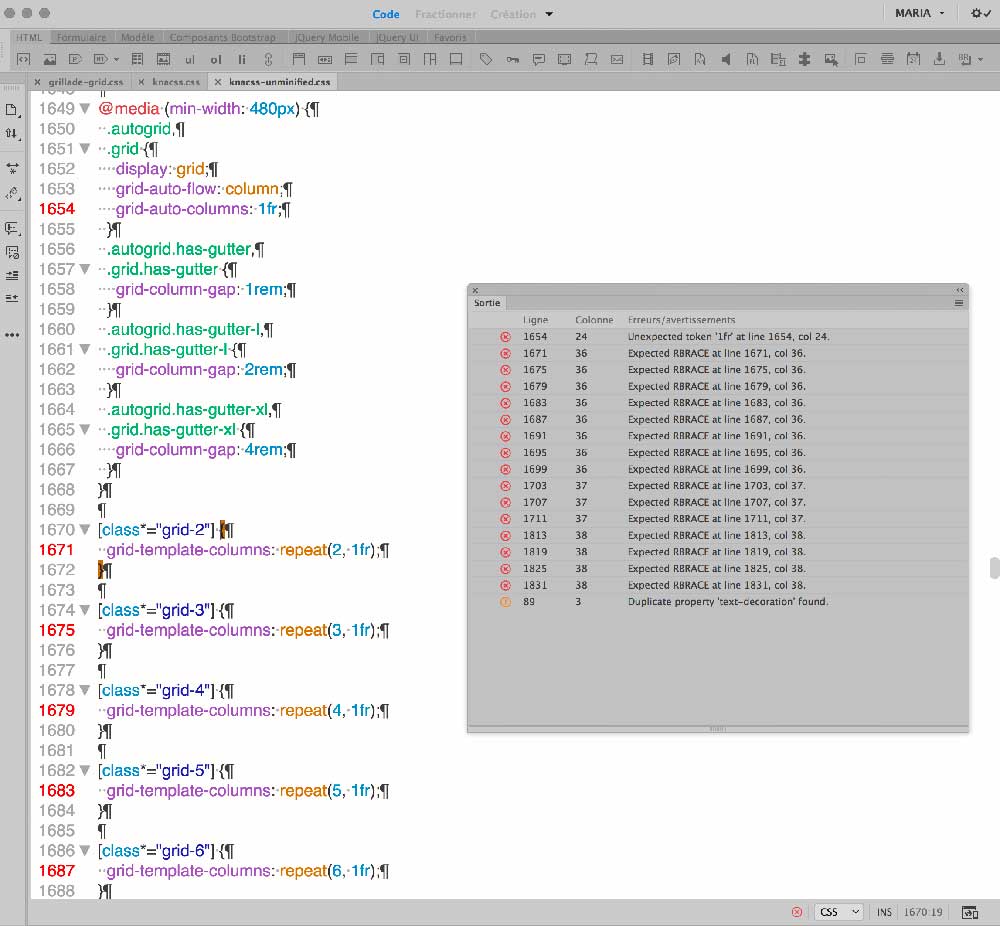
Task: Click the apply comment icon in sidebar
Action: pyautogui.click(x=12, y=228)
